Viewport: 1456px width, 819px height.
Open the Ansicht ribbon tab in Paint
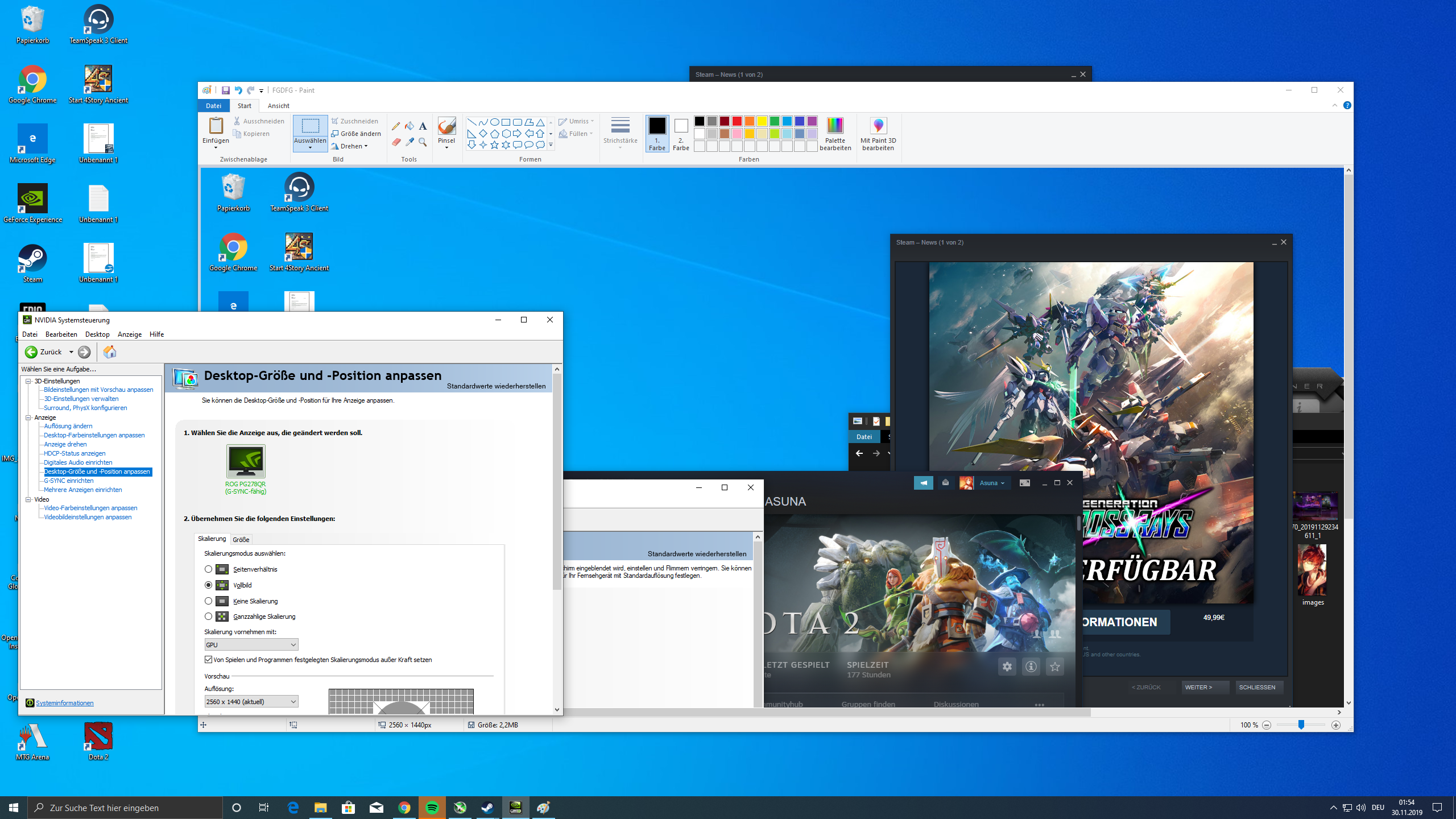coord(278,106)
